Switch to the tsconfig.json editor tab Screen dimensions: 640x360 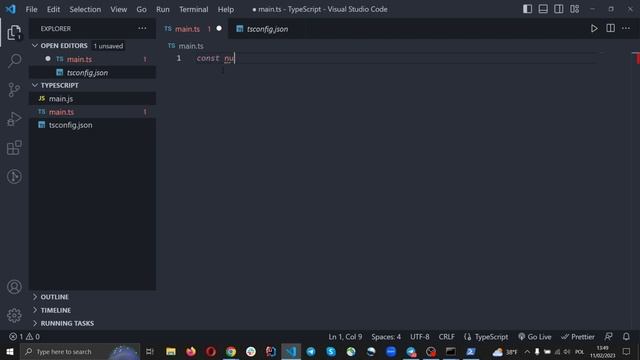tap(267, 29)
